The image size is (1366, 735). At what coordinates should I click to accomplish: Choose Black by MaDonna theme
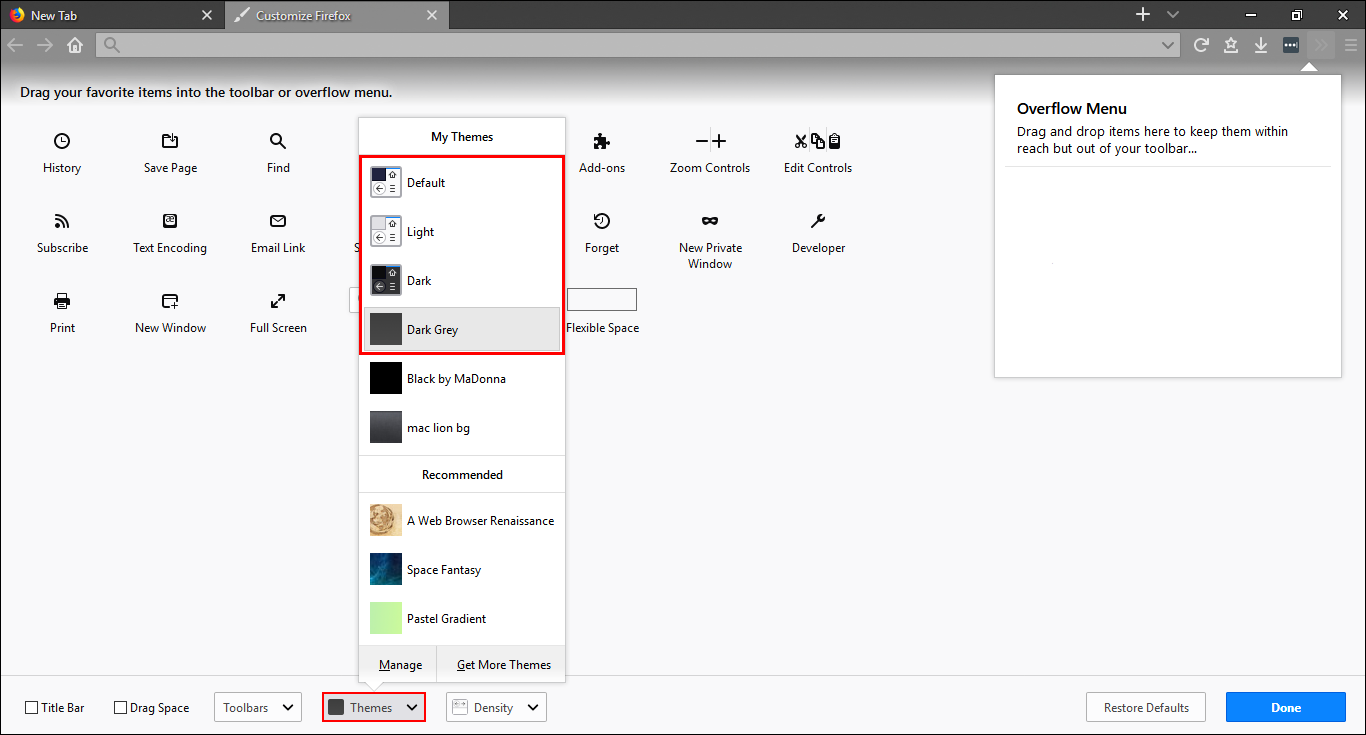(x=462, y=379)
